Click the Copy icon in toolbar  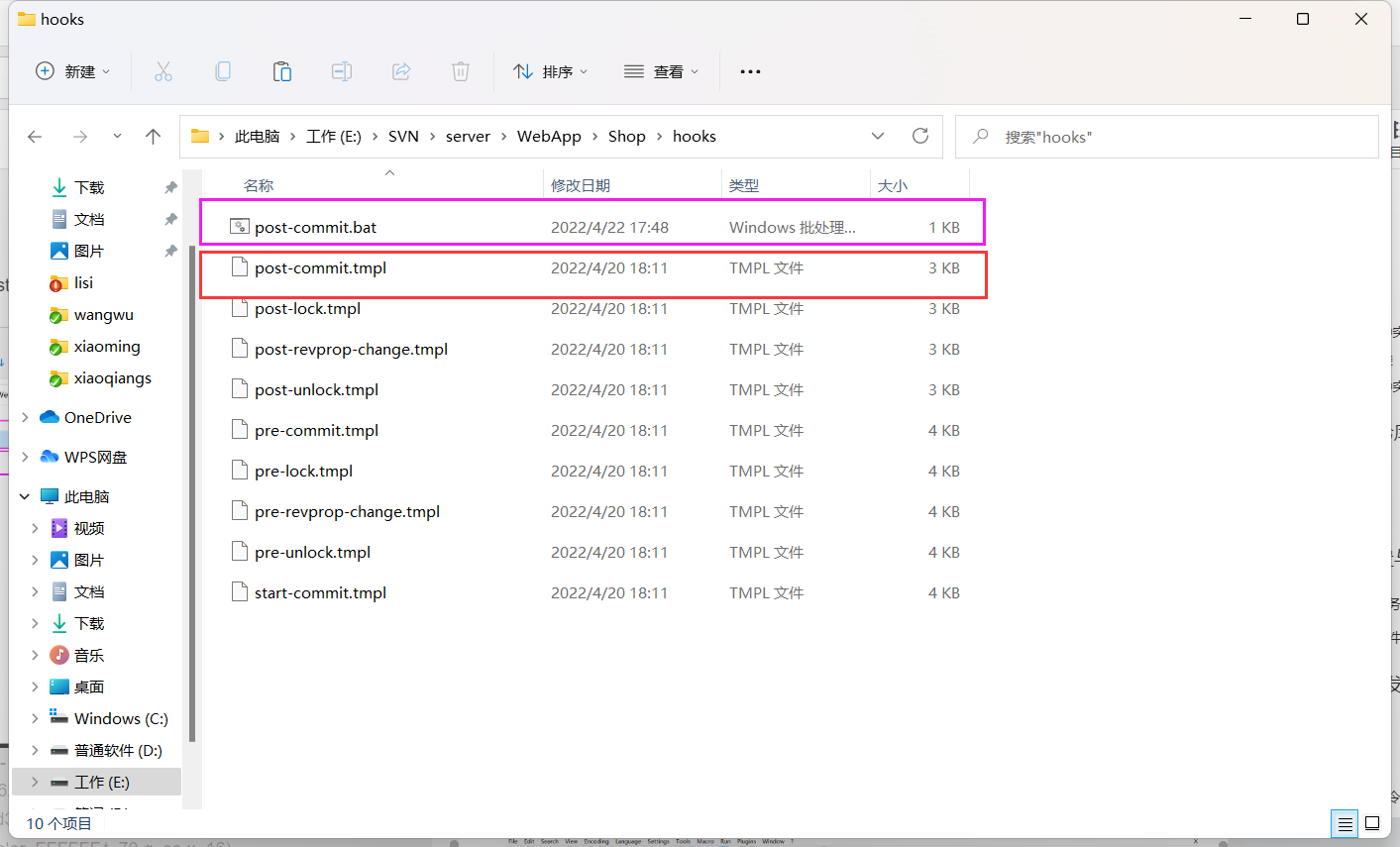coord(223,71)
